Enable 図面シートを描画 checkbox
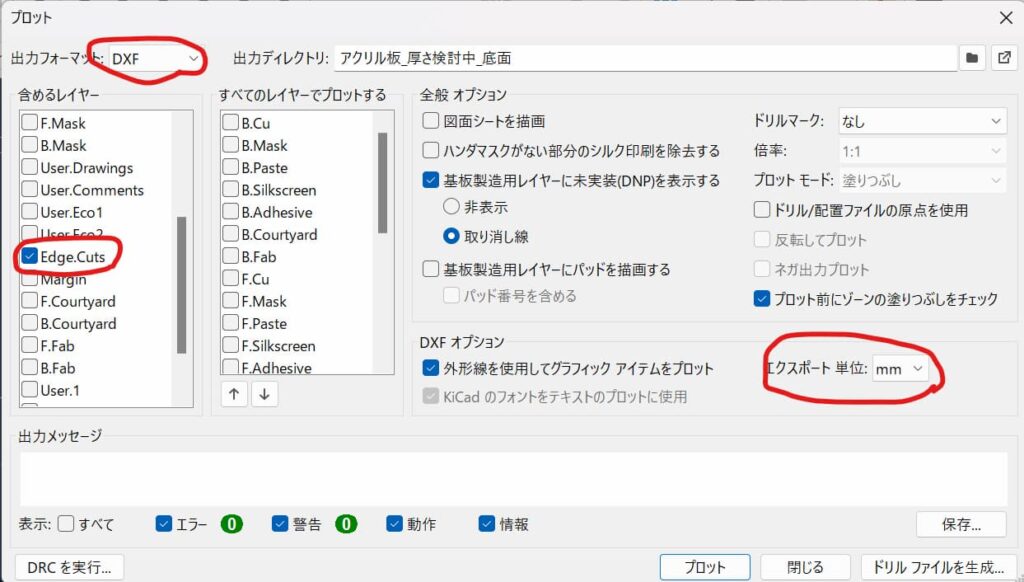 coord(431,121)
